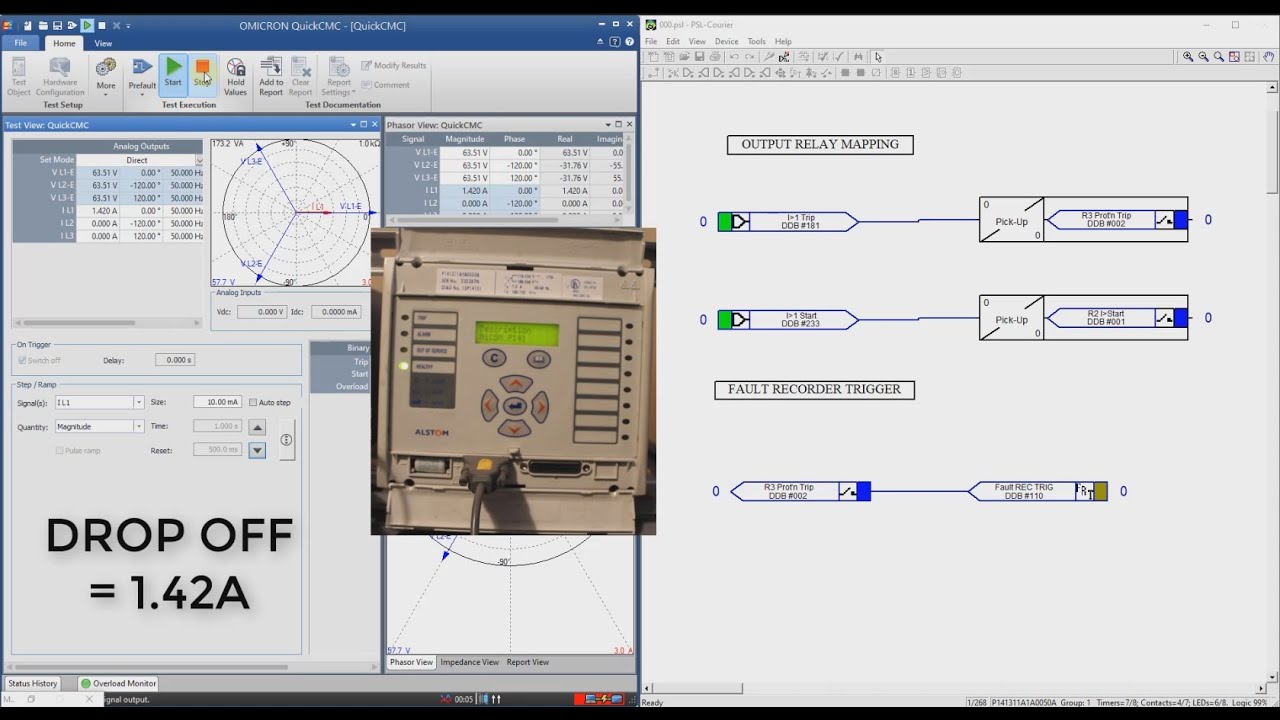Open PSL-Courier Edit menu
1280x720 pixels.
click(673, 42)
